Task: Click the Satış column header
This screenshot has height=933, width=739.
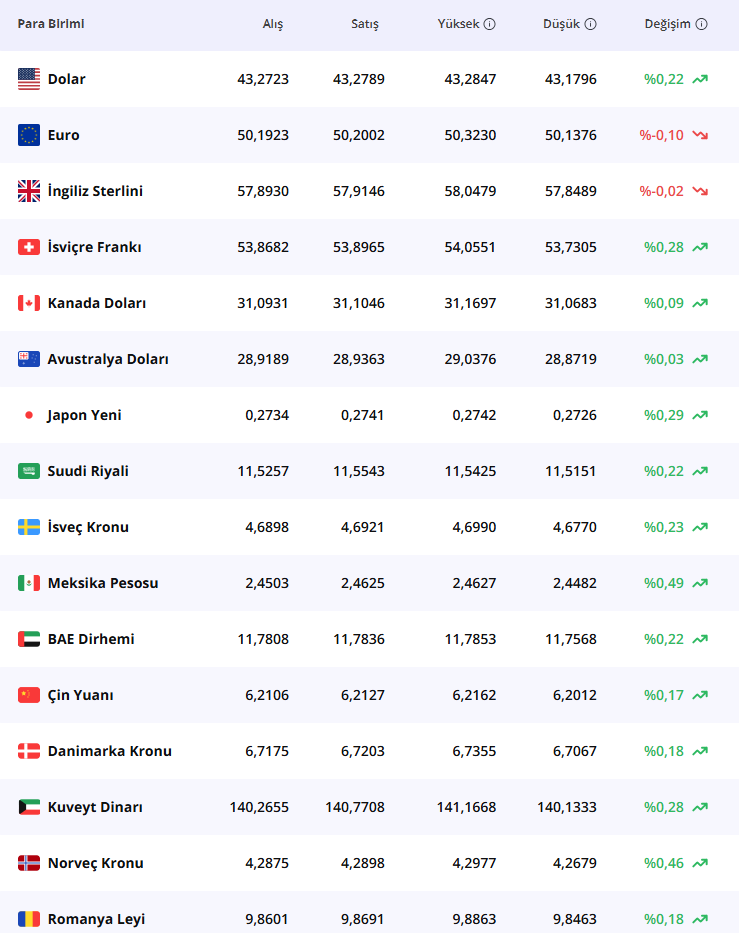Action: (365, 24)
